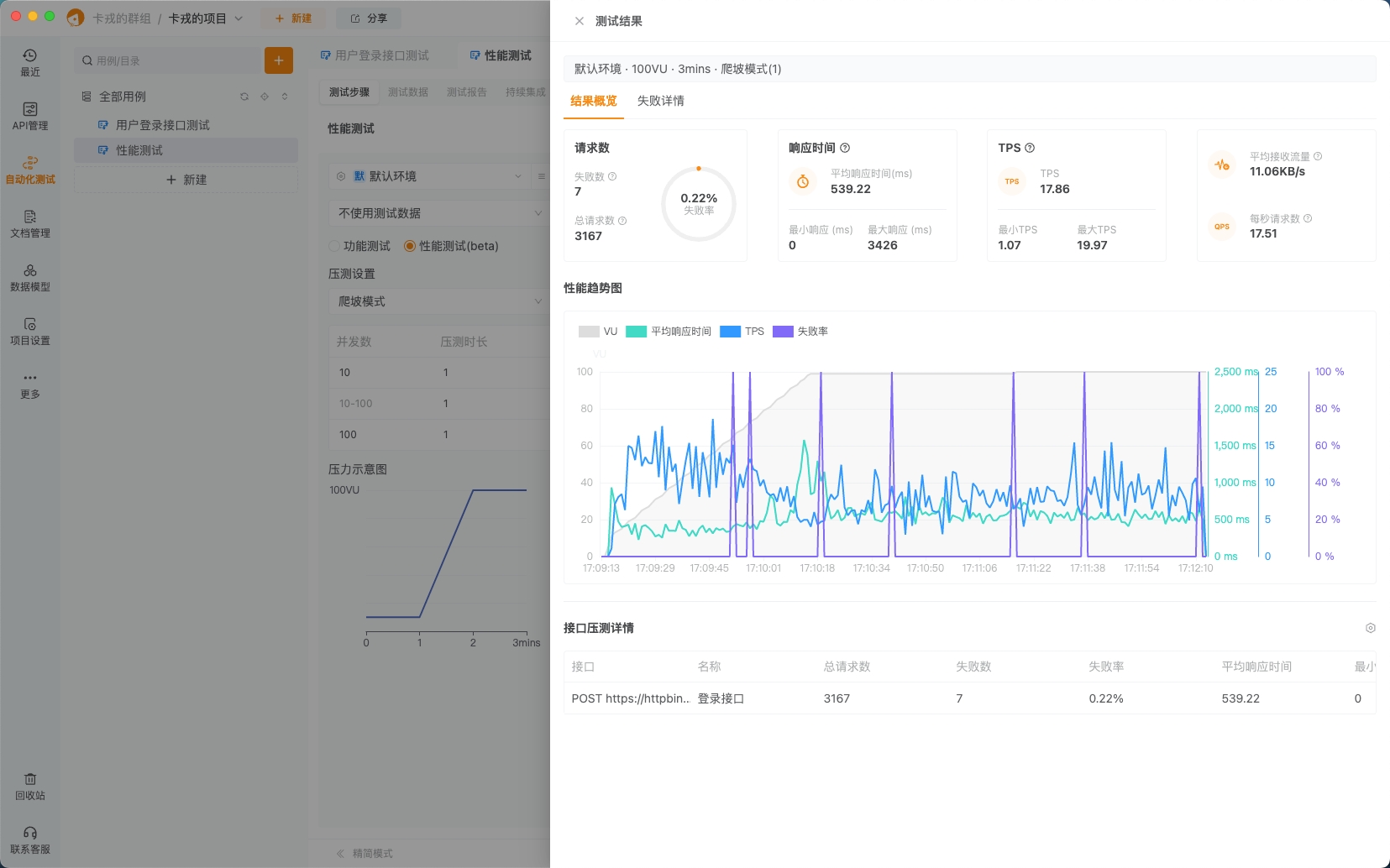The width and height of the screenshot is (1390, 868).
Task: Select the 功能测试 radio button
Action: click(334, 246)
